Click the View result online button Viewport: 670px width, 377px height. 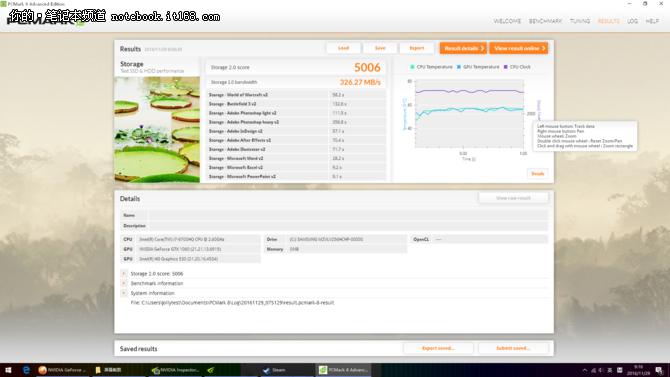(519, 48)
